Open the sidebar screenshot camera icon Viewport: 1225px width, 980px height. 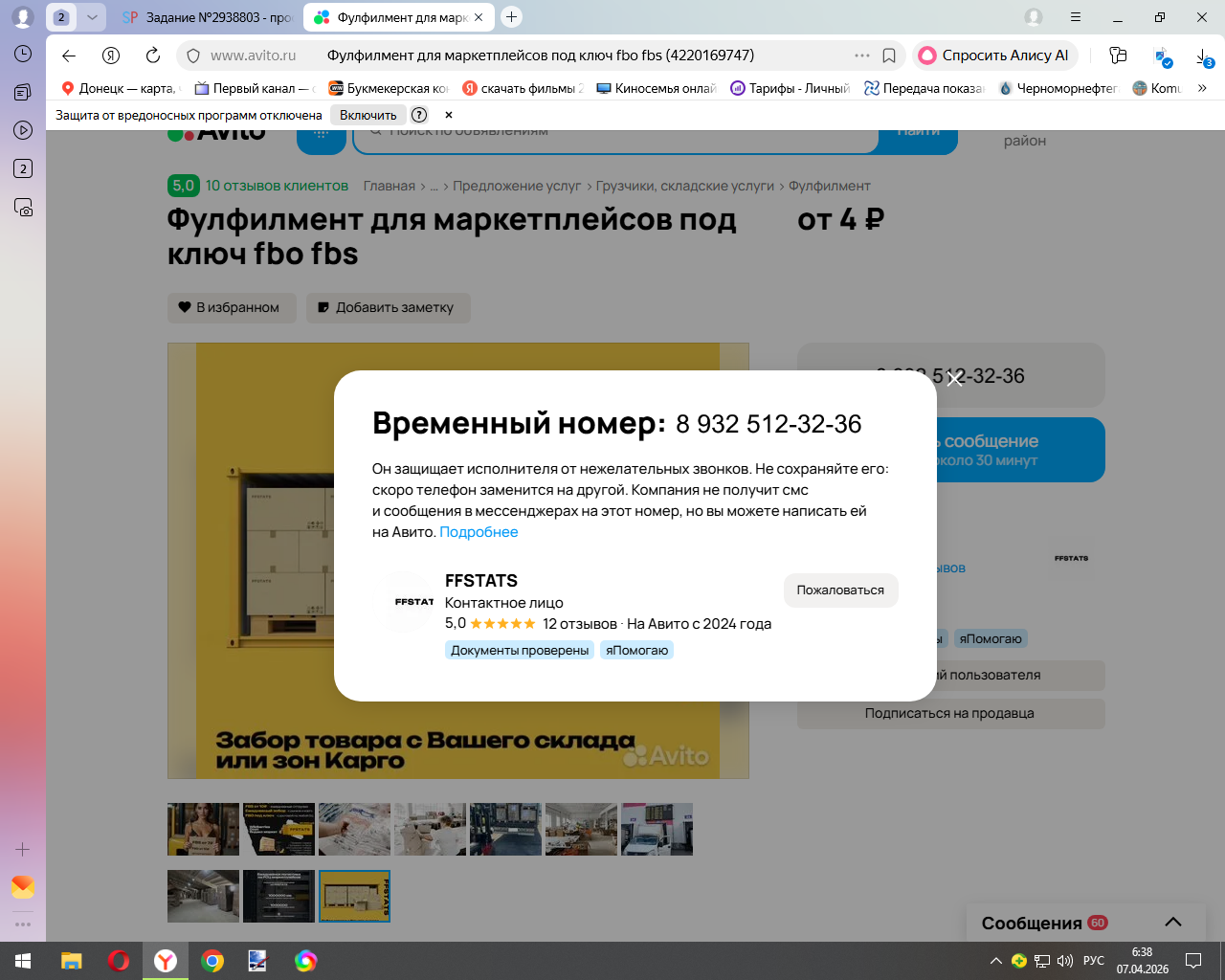pyautogui.click(x=23, y=207)
